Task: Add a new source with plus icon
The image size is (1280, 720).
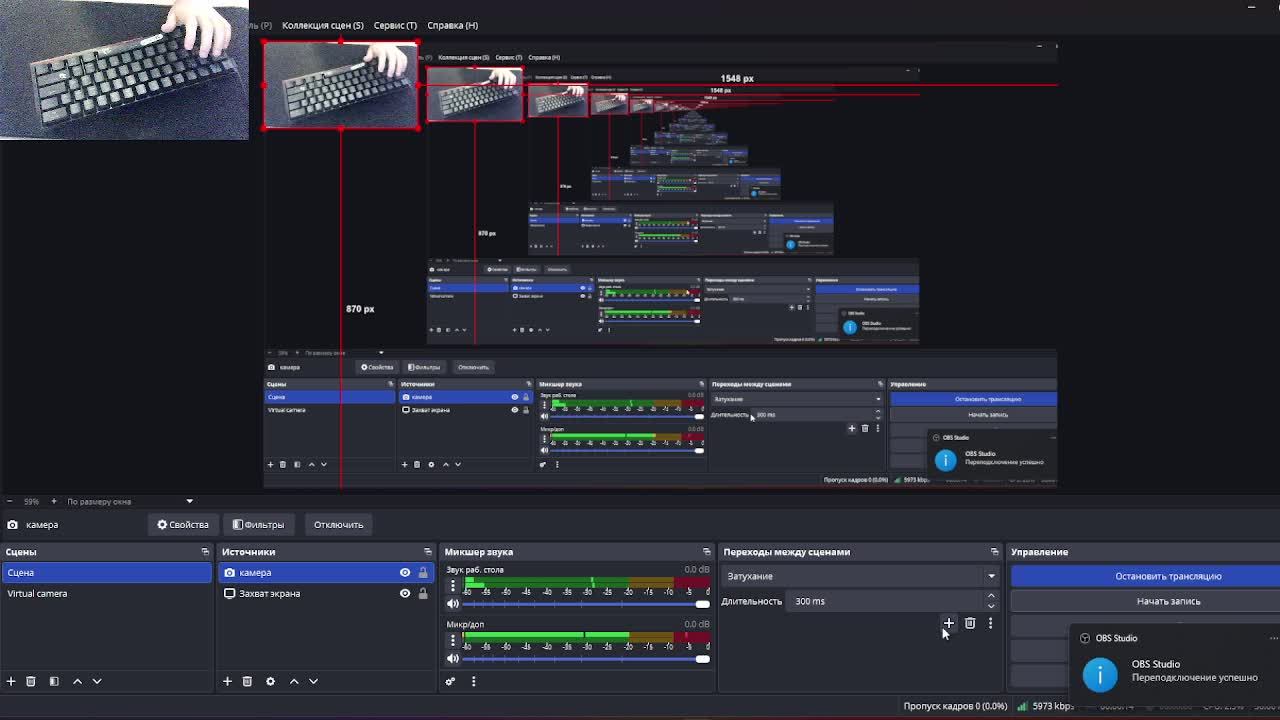Action: (227, 681)
